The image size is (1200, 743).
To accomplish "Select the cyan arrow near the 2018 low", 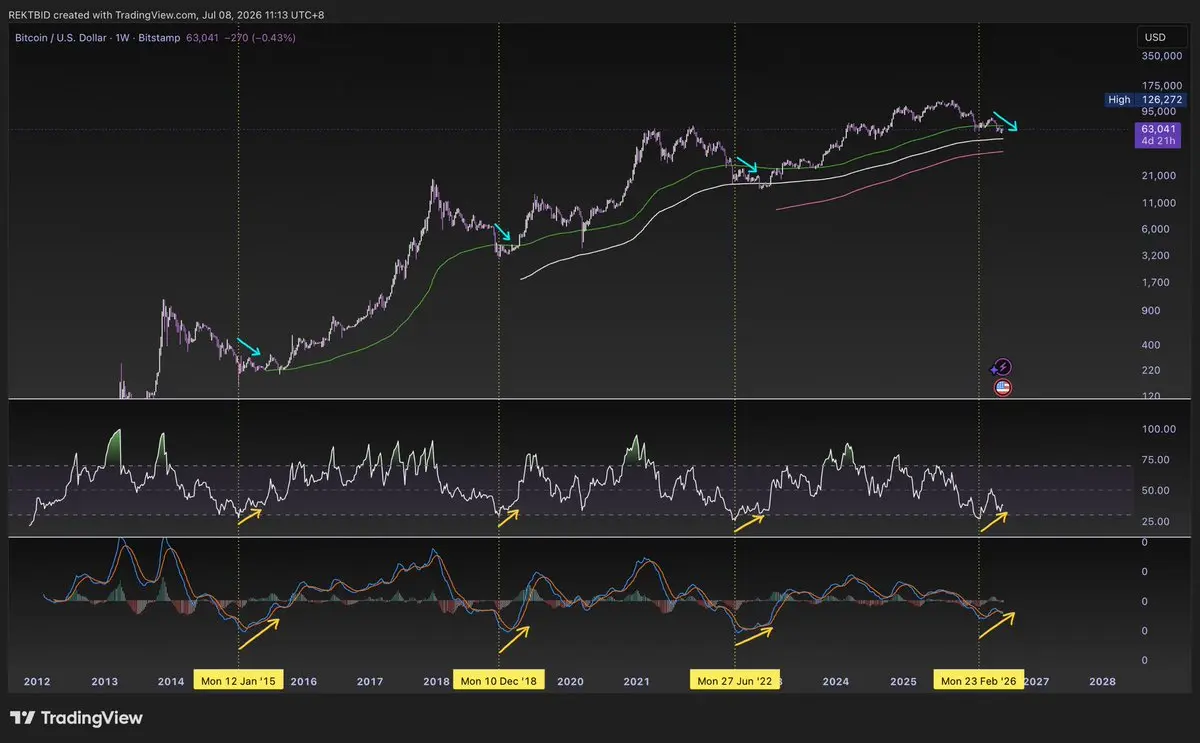I will [x=503, y=233].
